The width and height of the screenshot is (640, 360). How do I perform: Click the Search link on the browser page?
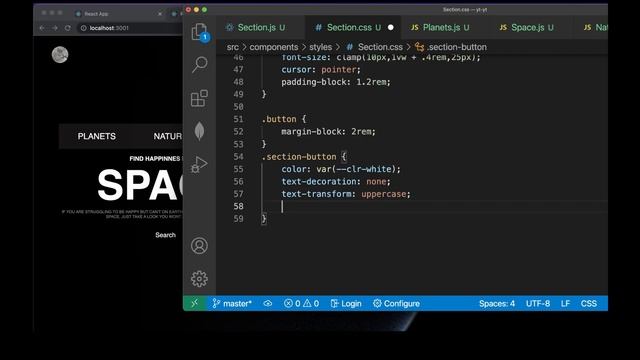[165, 235]
